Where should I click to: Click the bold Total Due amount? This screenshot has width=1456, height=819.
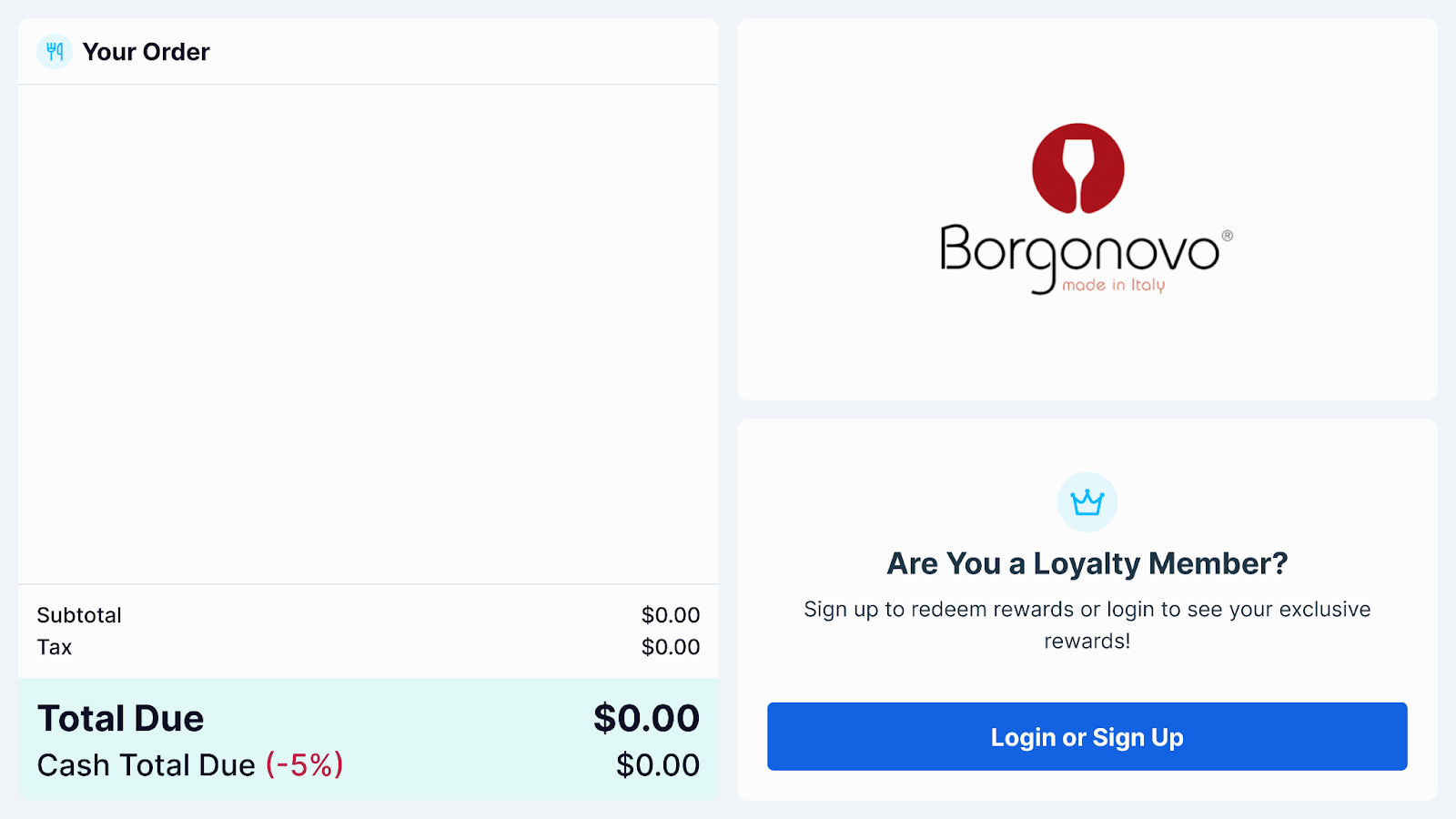646,719
